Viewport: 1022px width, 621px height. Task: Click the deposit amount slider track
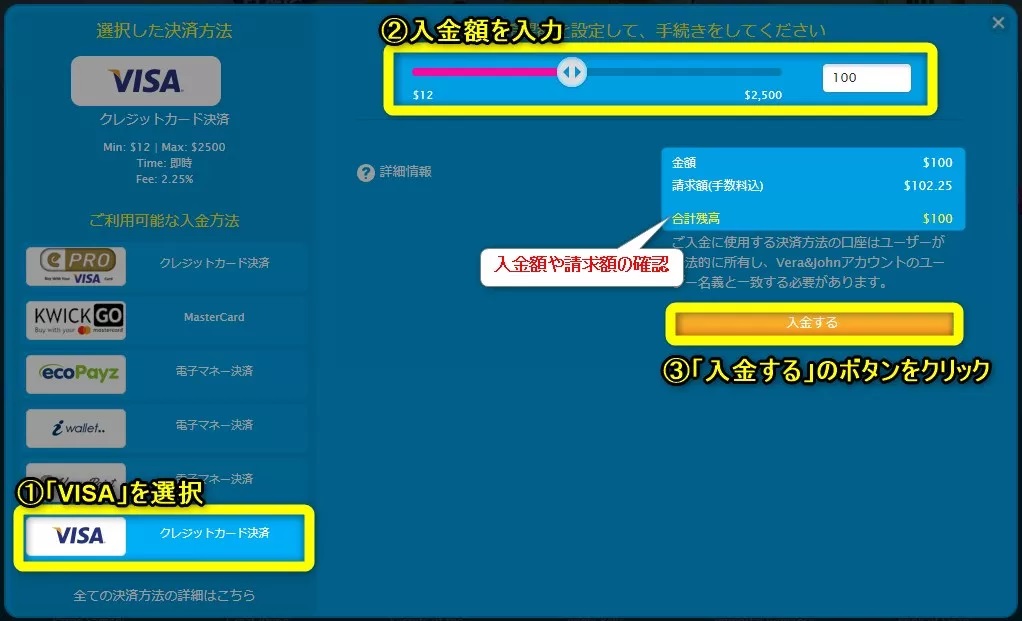point(596,72)
